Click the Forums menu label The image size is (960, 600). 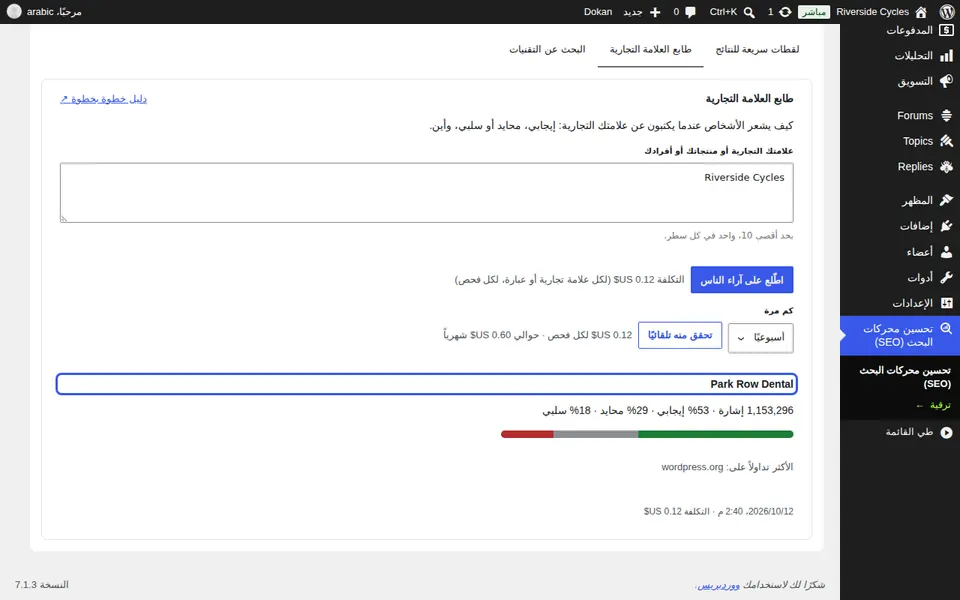915,115
